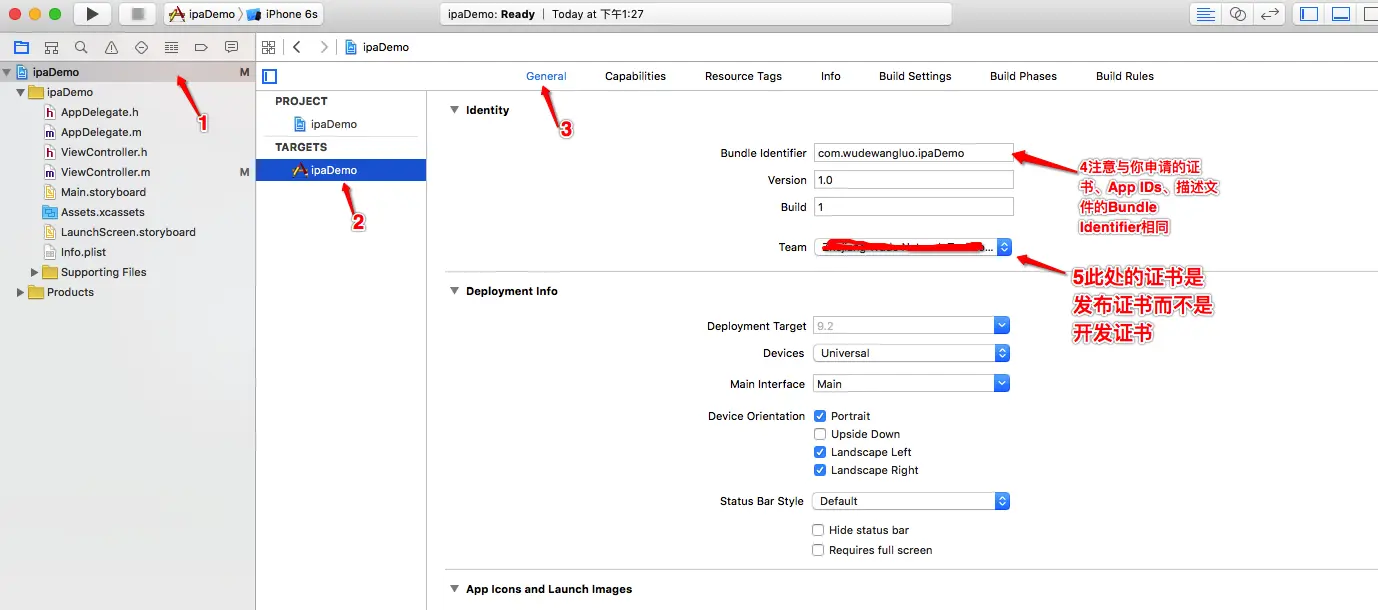Click ipaDemo in the jump bar
This screenshot has width=1378, height=610.
[x=377, y=47]
